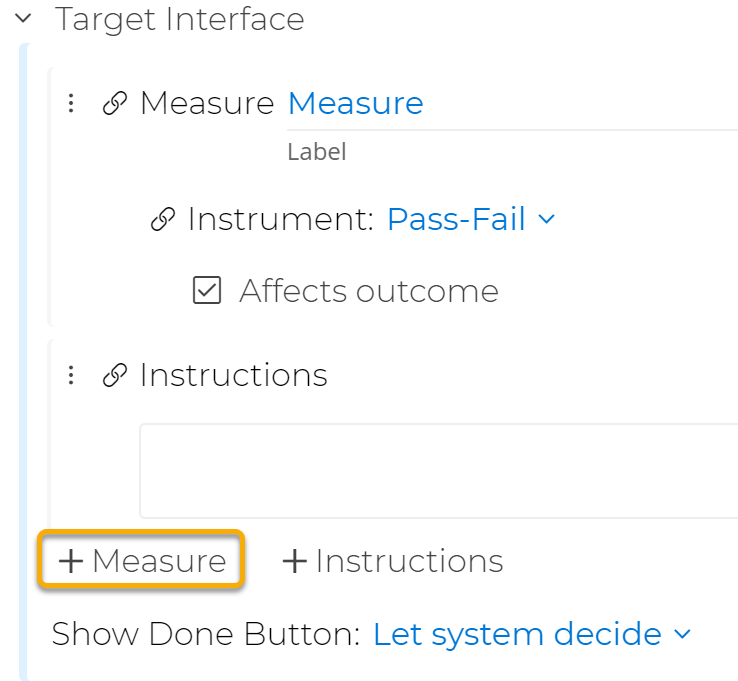
Task: Click the link icon beside Measure
Action: click(115, 104)
